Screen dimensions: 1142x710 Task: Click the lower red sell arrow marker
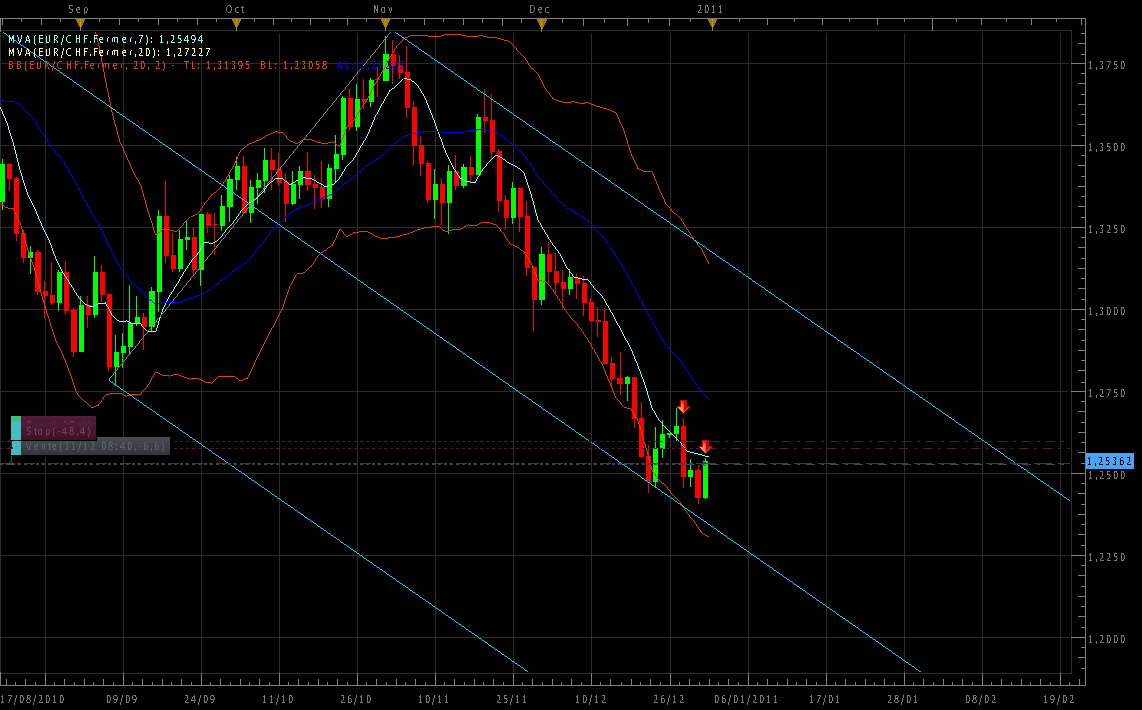point(705,446)
